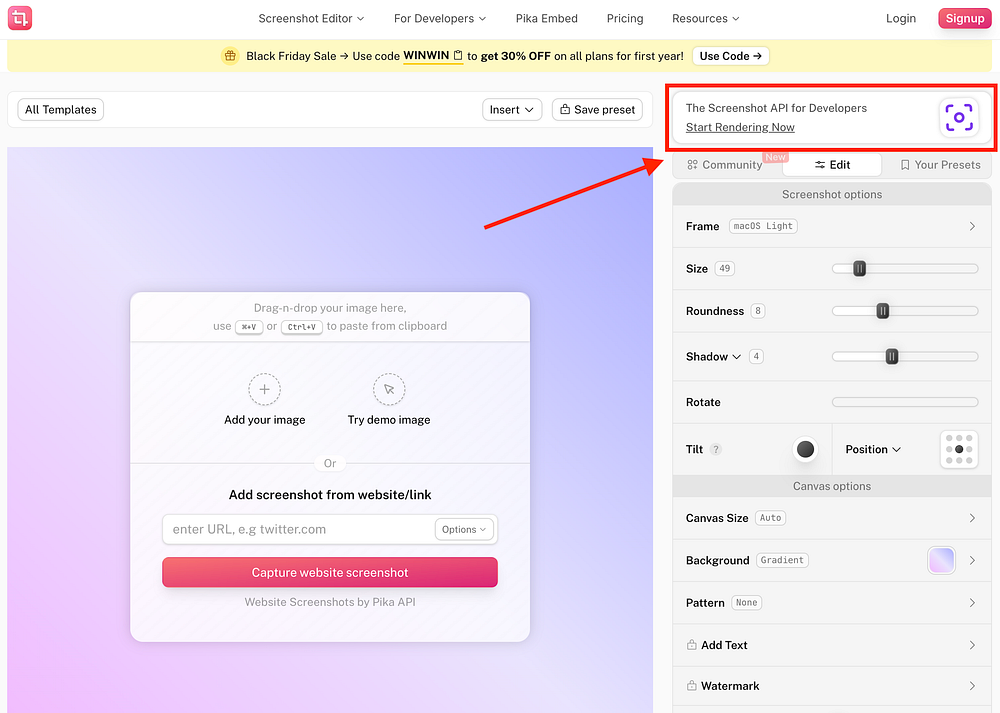Open All Templates
Screen dimensions: 1000x713
pos(61,110)
